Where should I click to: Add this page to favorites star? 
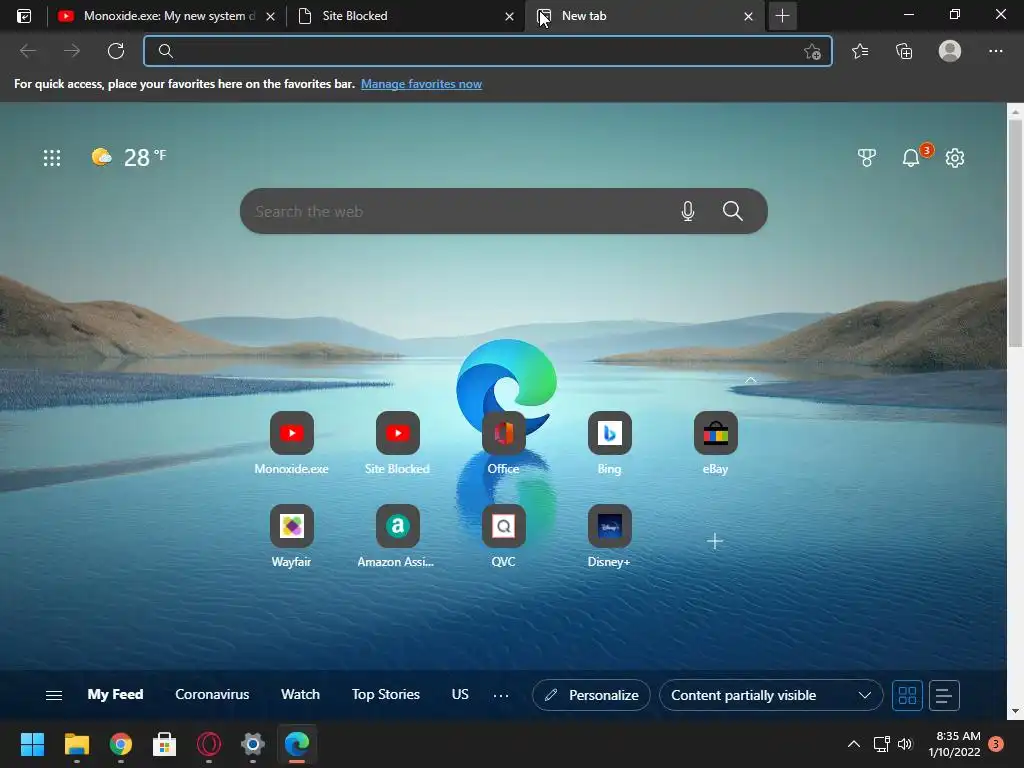pyautogui.click(x=812, y=52)
